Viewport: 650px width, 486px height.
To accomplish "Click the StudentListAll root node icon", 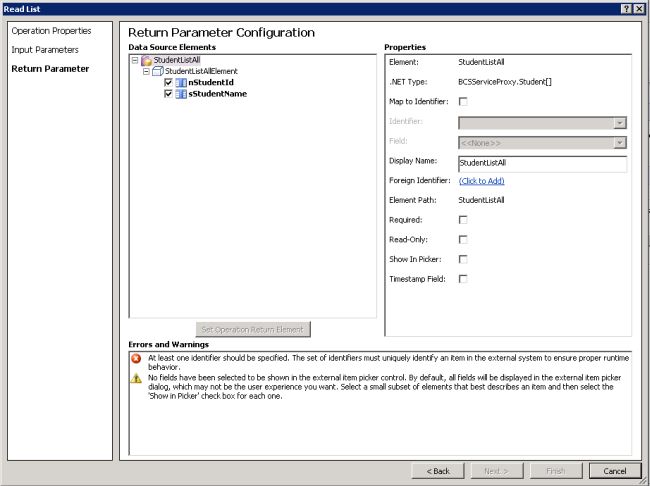I will click(x=147, y=61).
